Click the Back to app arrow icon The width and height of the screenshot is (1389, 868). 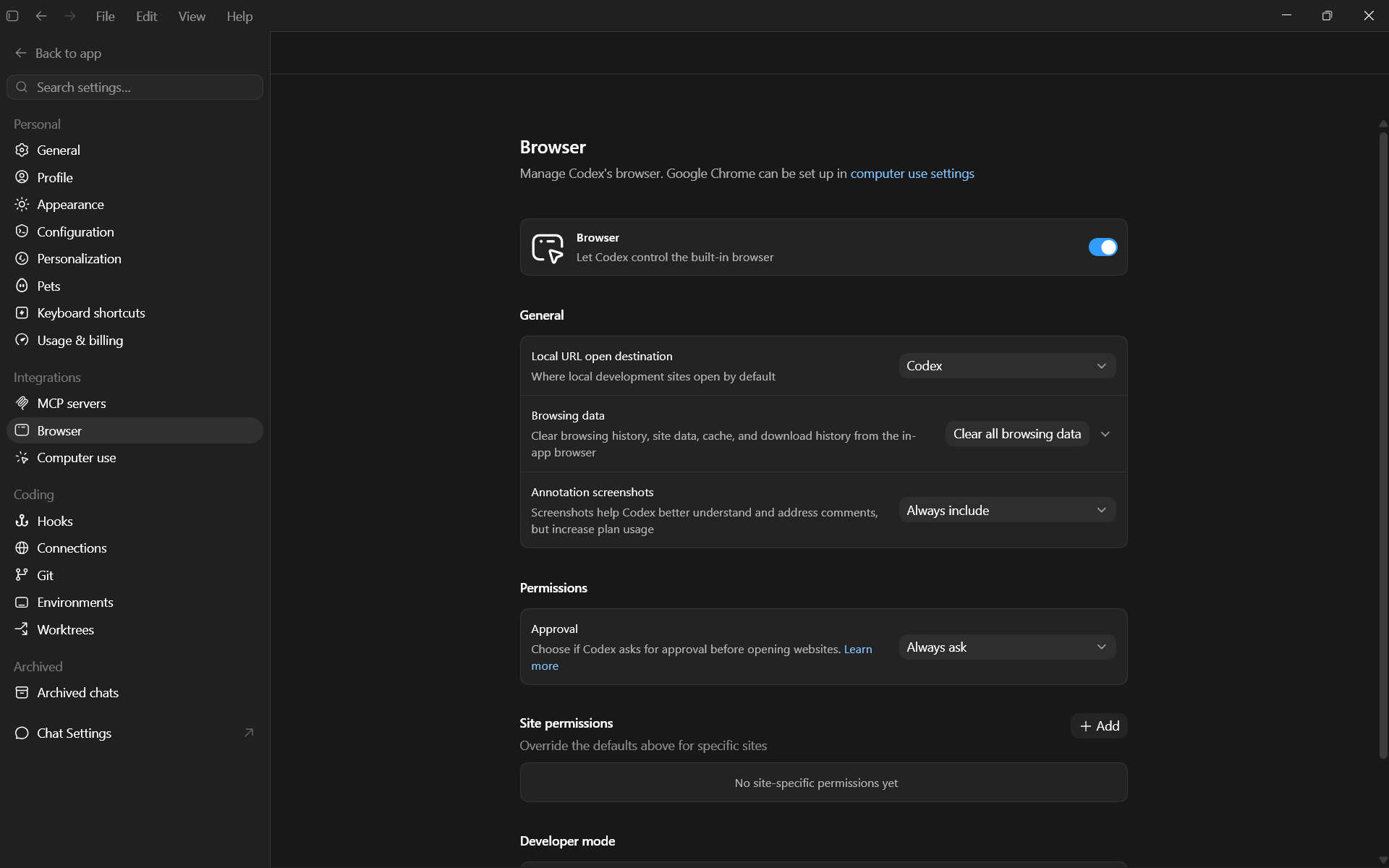(x=21, y=53)
